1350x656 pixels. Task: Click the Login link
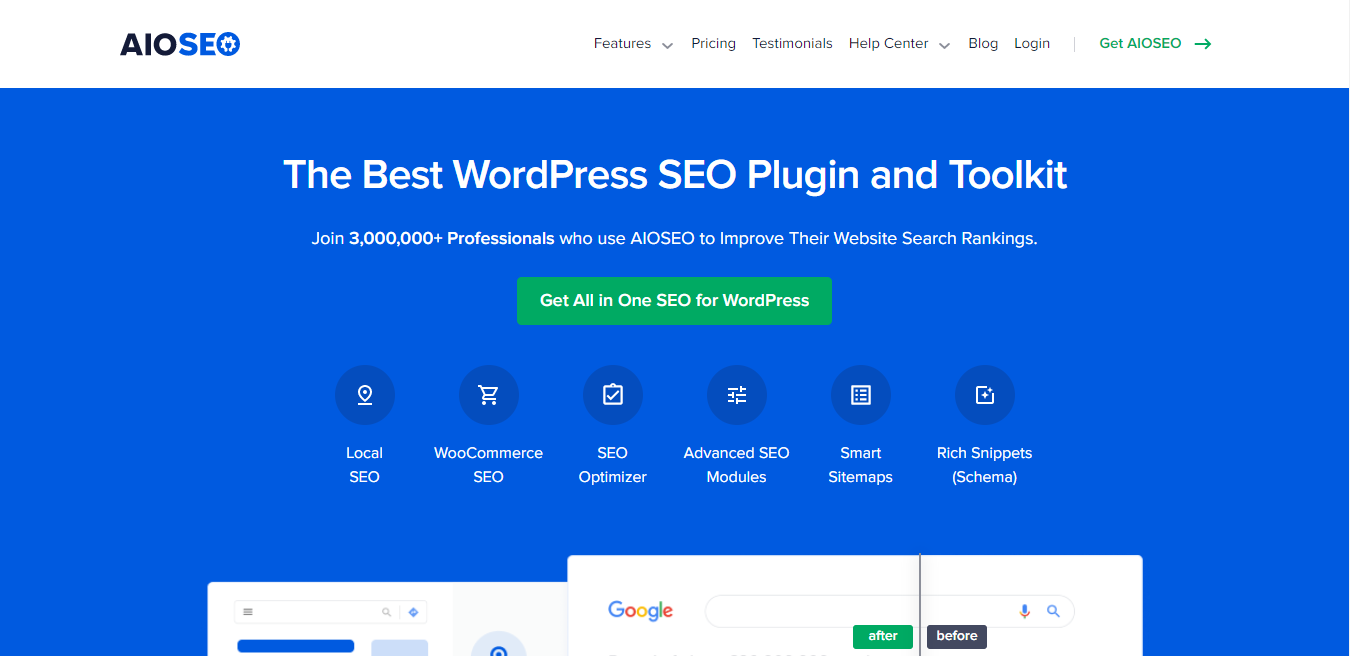point(1032,44)
